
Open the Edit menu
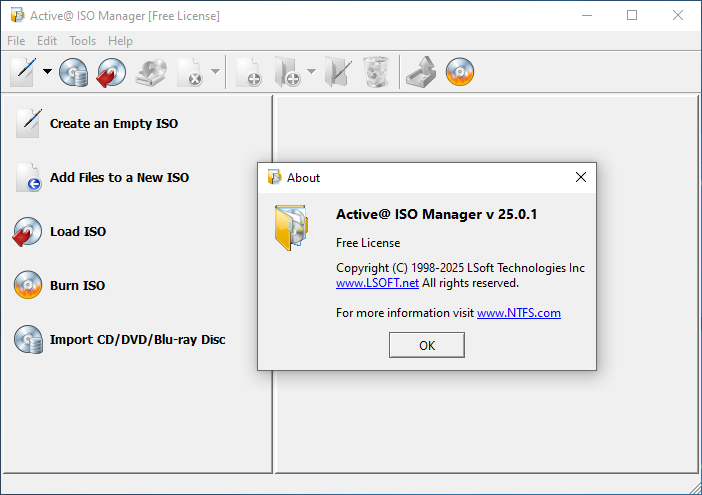[47, 41]
